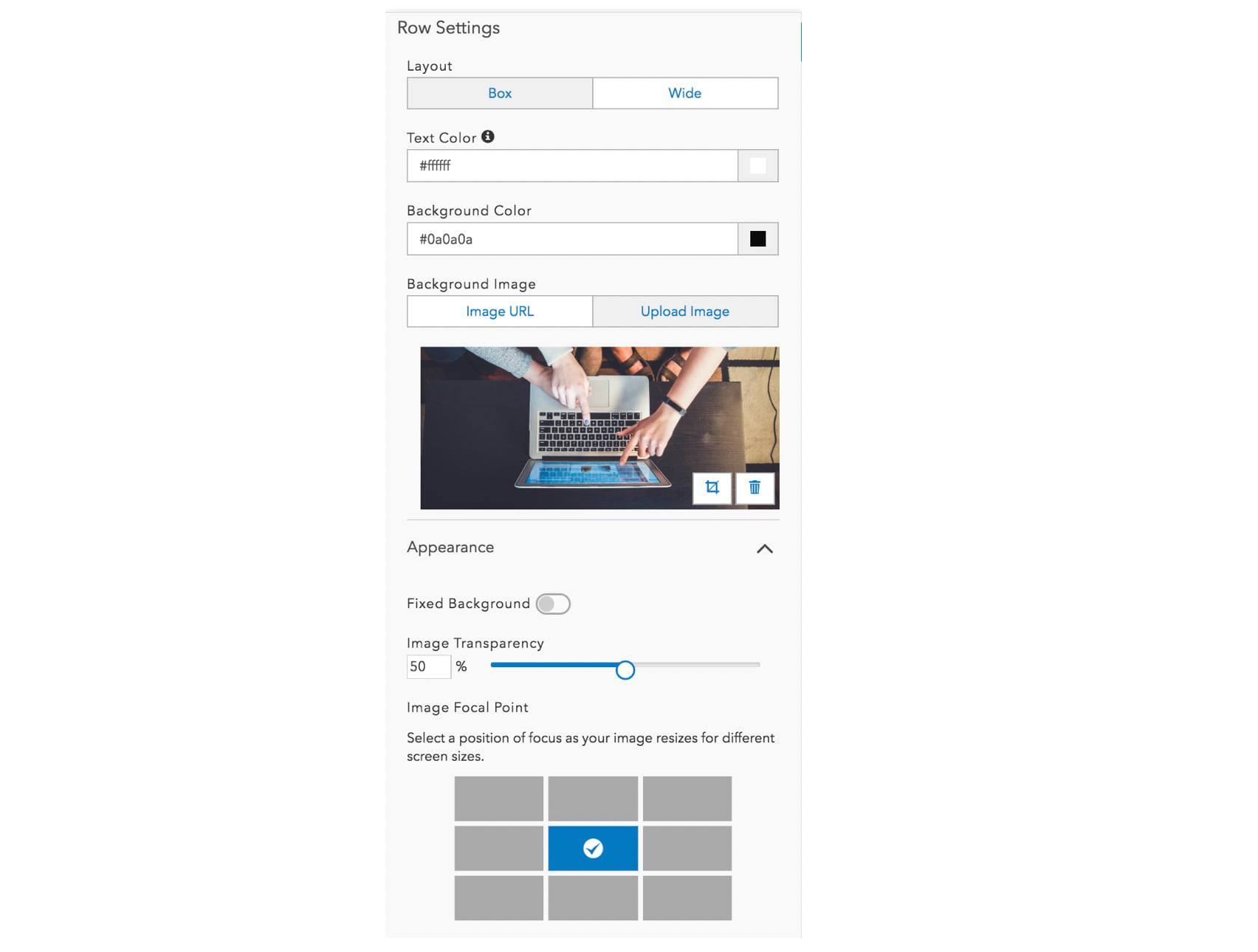Select the bottom-right image focal point cell
Image resolution: width=1258 pixels, height=952 pixels.
tap(687, 898)
